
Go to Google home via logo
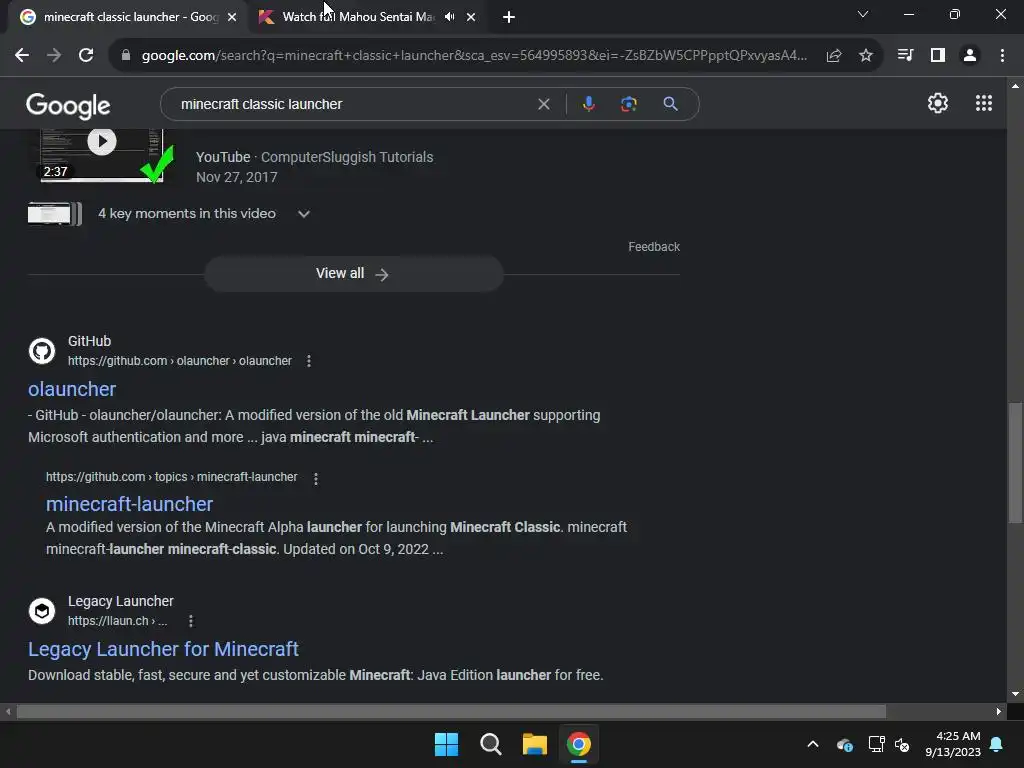pos(69,105)
